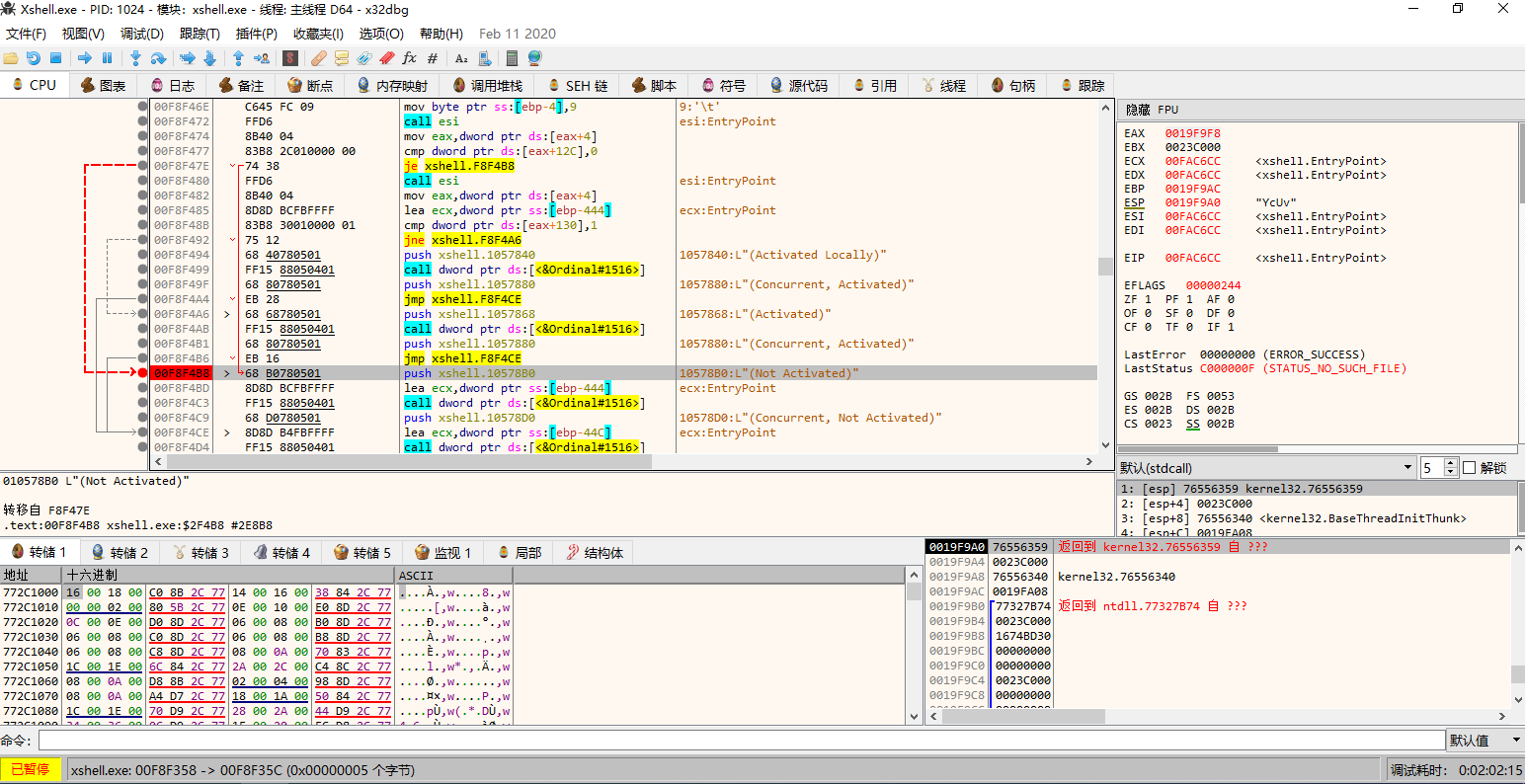Open the 帮助(H) menu
This screenshot has height=784, width=1525.
(x=441, y=34)
